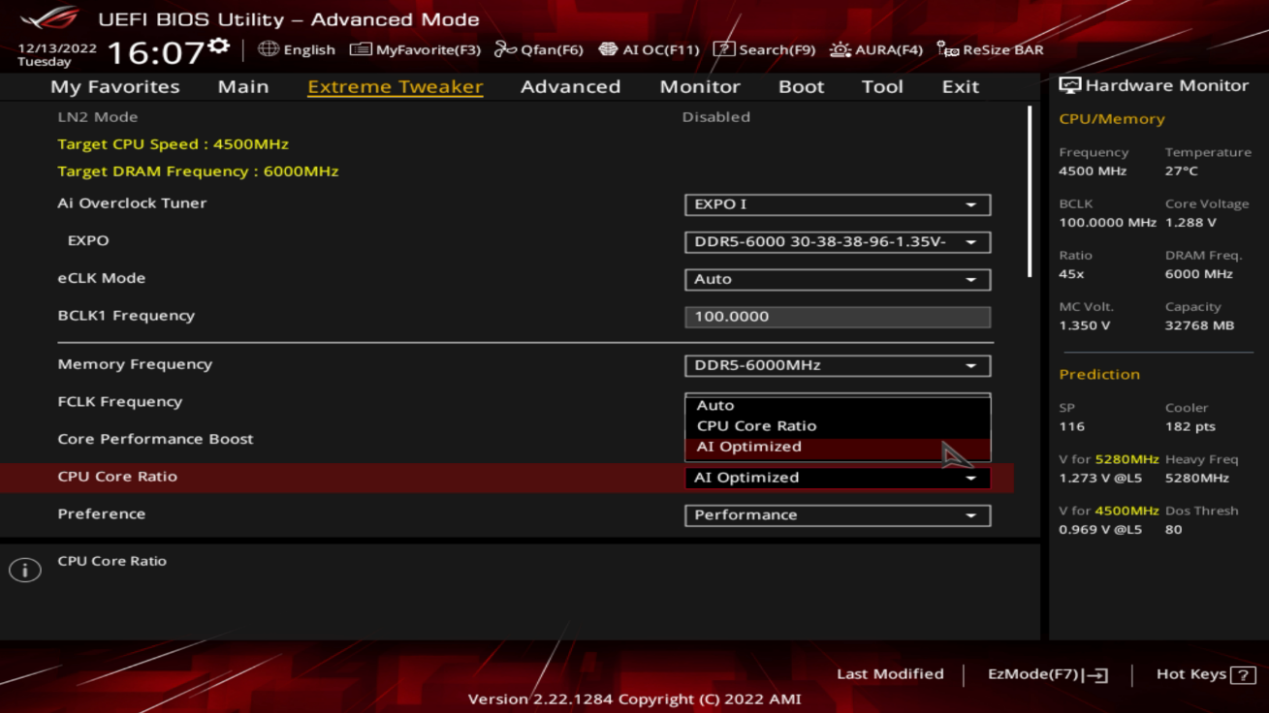Switch to the Monitor tab
1269x713 pixels.
(699, 87)
